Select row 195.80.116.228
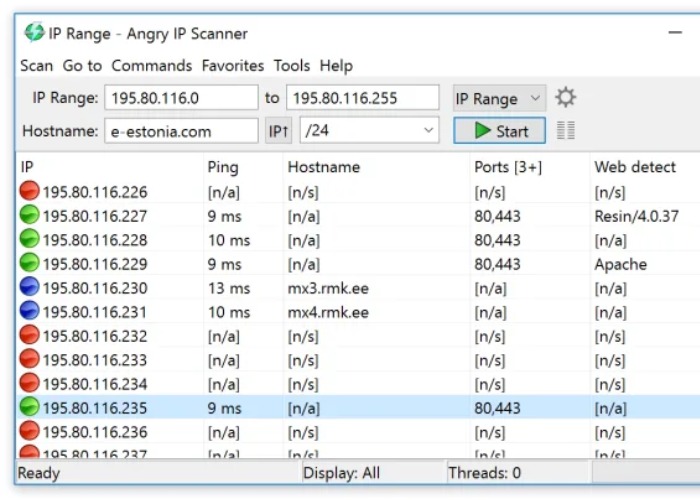The width and height of the screenshot is (700, 500). [x=357, y=240]
